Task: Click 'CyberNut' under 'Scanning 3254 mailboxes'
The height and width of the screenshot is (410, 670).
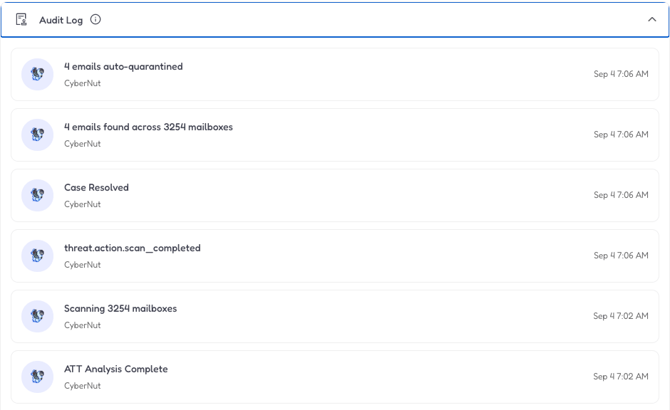Action: (82, 325)
